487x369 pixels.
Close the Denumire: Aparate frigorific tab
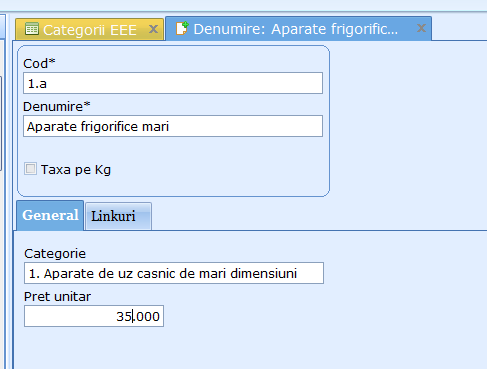point(421,28)
